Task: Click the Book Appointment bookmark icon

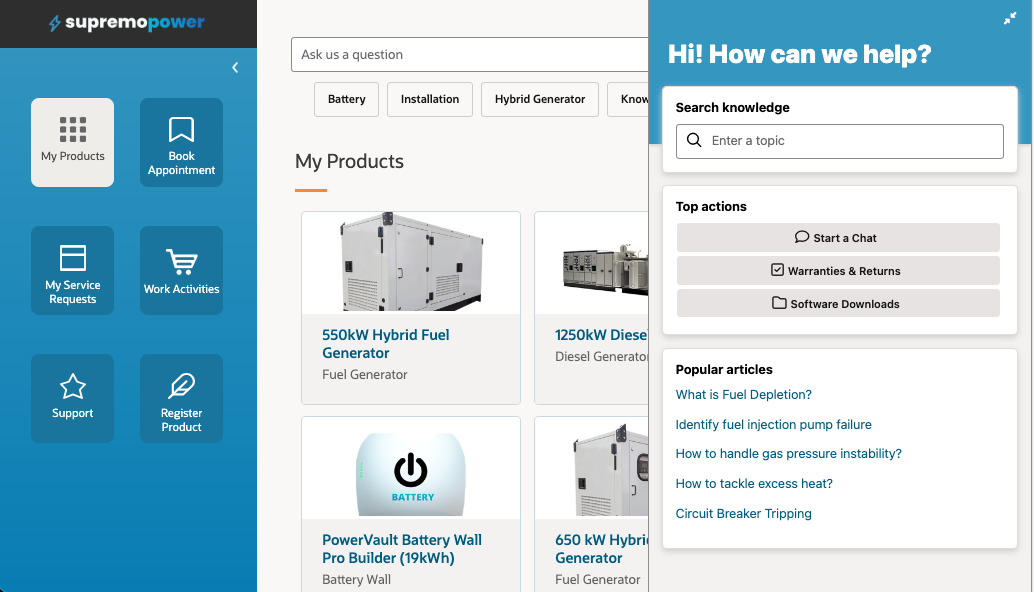Action: pyautogui.click(x=181, y=131)
